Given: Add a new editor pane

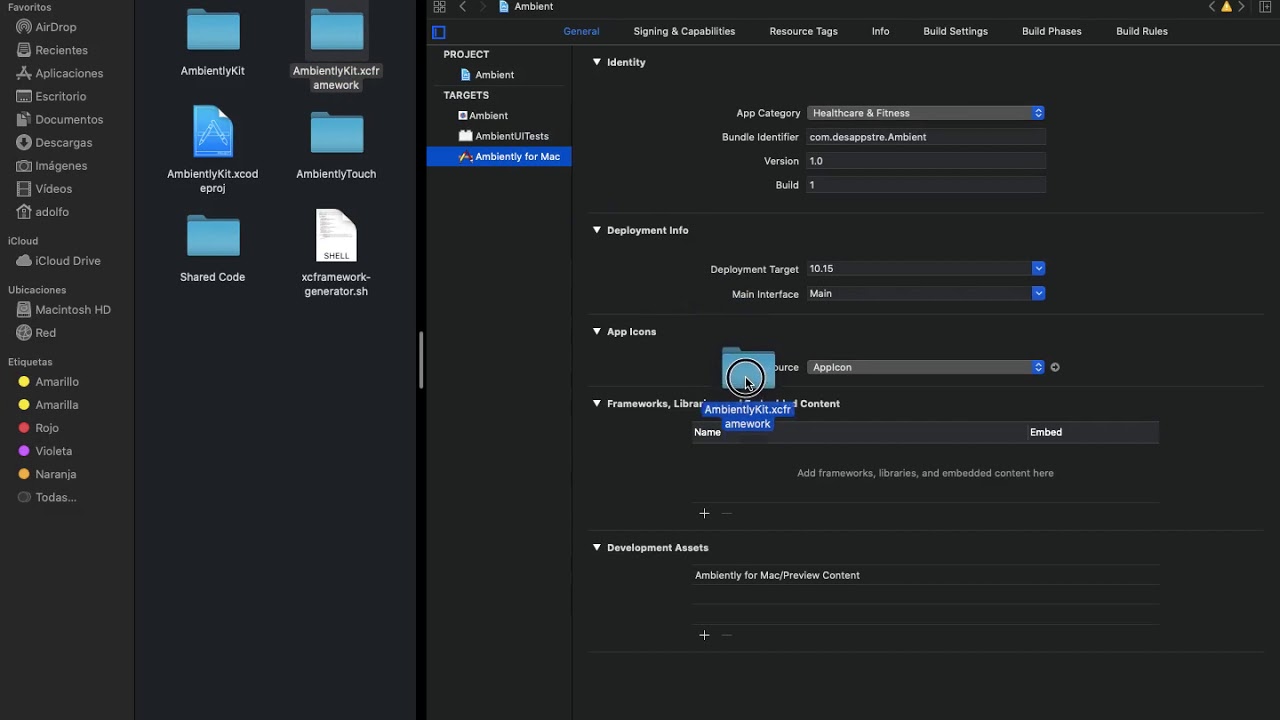Looking at the screenshot, I should click(x=1265, y=7).
